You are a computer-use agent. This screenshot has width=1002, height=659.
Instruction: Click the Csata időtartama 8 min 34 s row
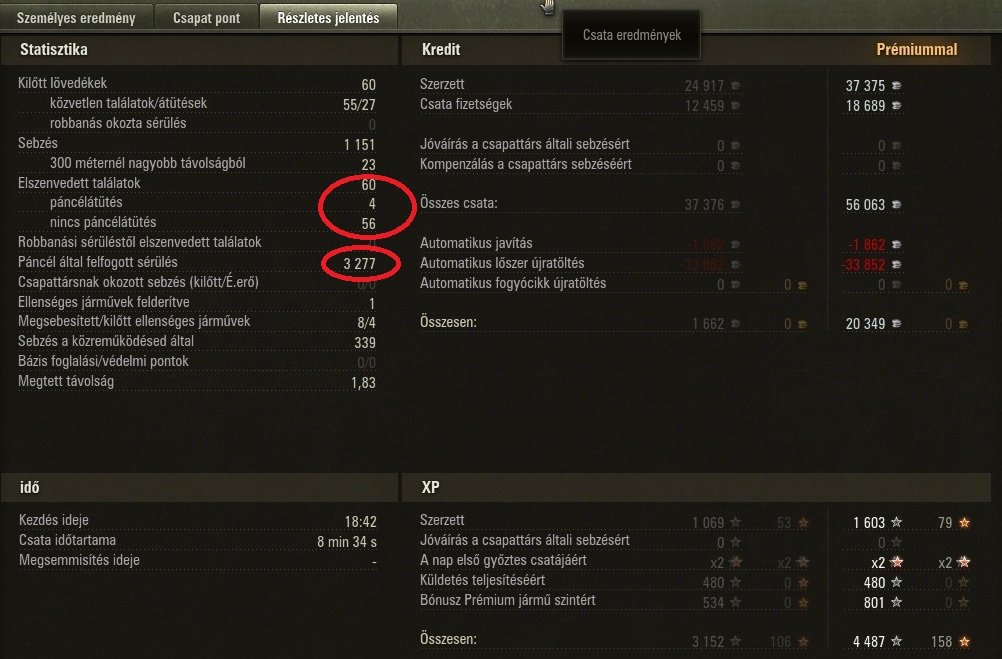point(197,541)
